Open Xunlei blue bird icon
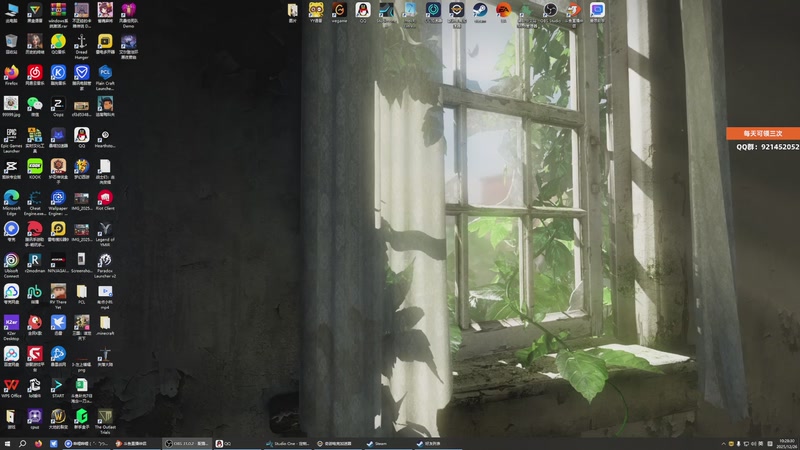The image size is (800, 450). [x=58, y=325]
